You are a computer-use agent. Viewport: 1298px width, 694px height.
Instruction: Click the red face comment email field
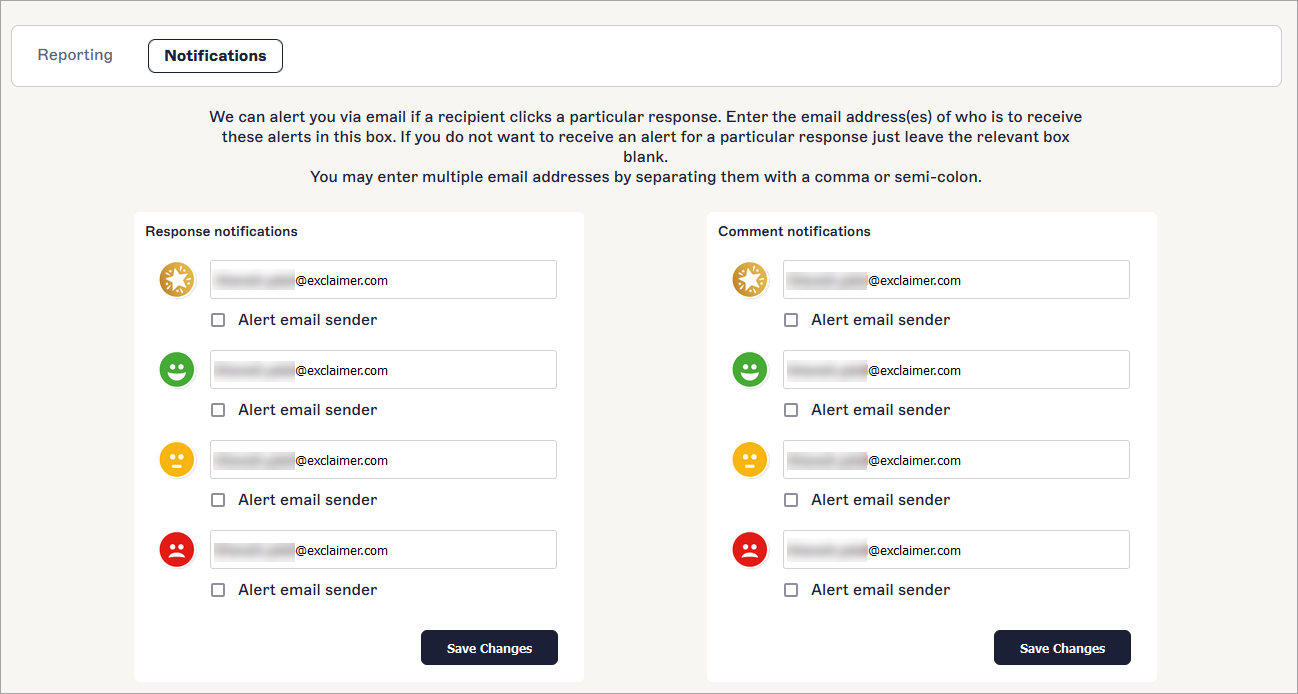[956, 550]
